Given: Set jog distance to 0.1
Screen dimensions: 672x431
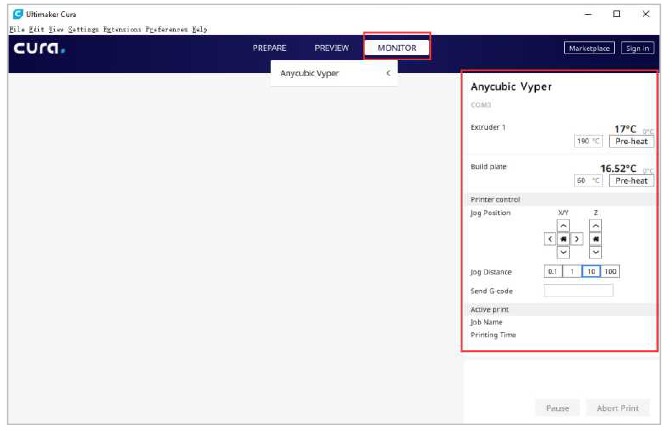Looking at the screenshot, I should tap(553, 272).
